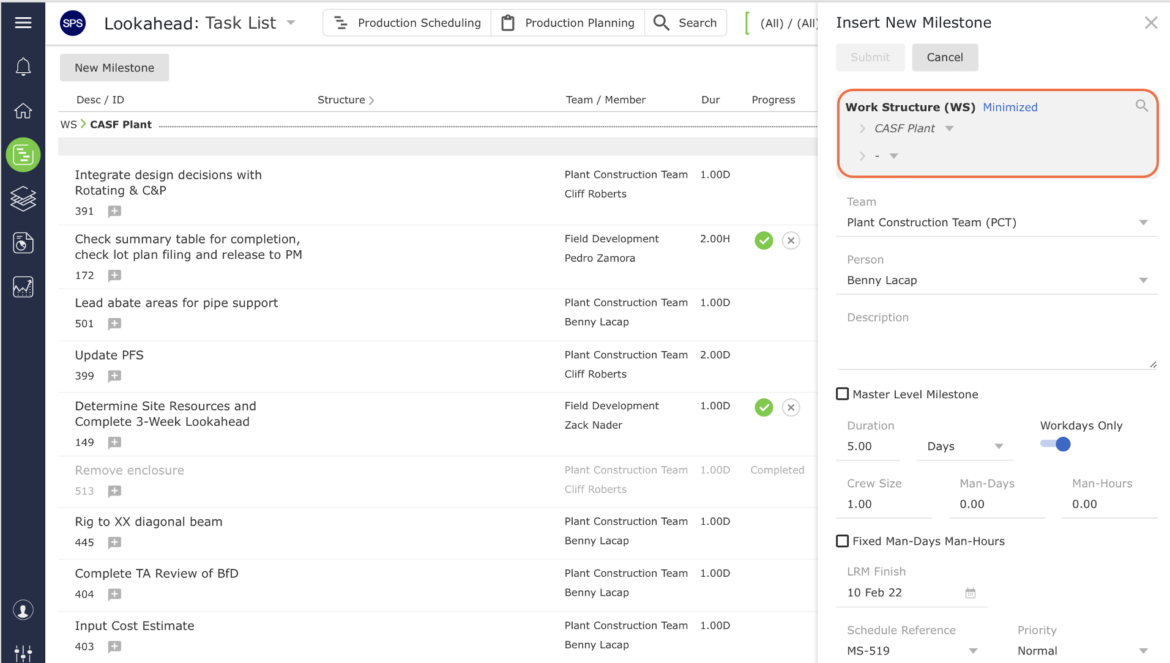Open settings sliders icon in sidebar
The width and height of the screenshot is (1170, 663).
(23, 653)
